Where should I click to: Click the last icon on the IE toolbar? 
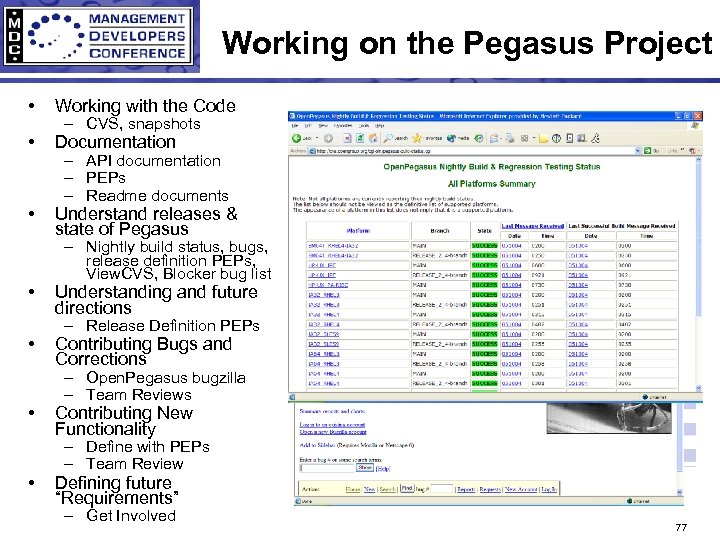tap(595, 138)
